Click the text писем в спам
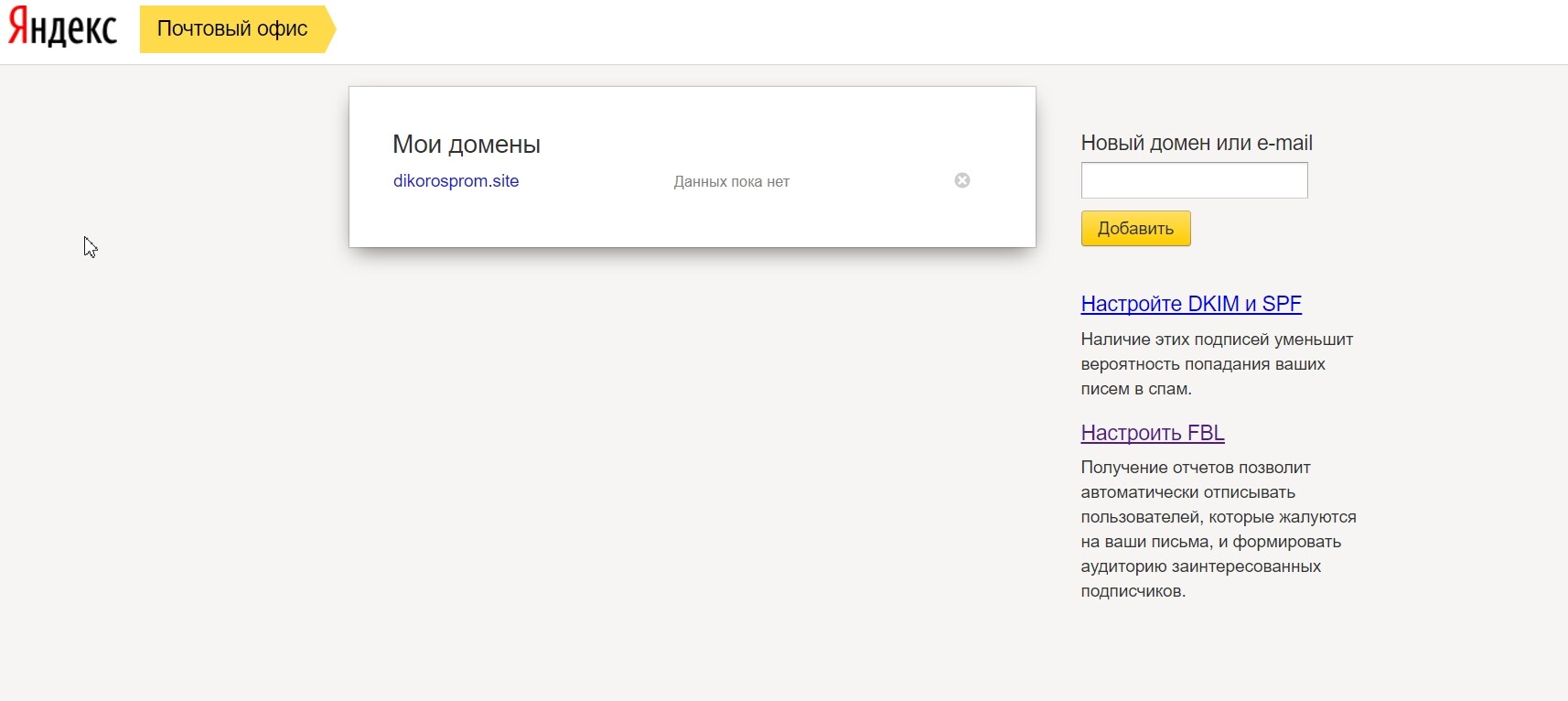 (x=1135, y=389)
